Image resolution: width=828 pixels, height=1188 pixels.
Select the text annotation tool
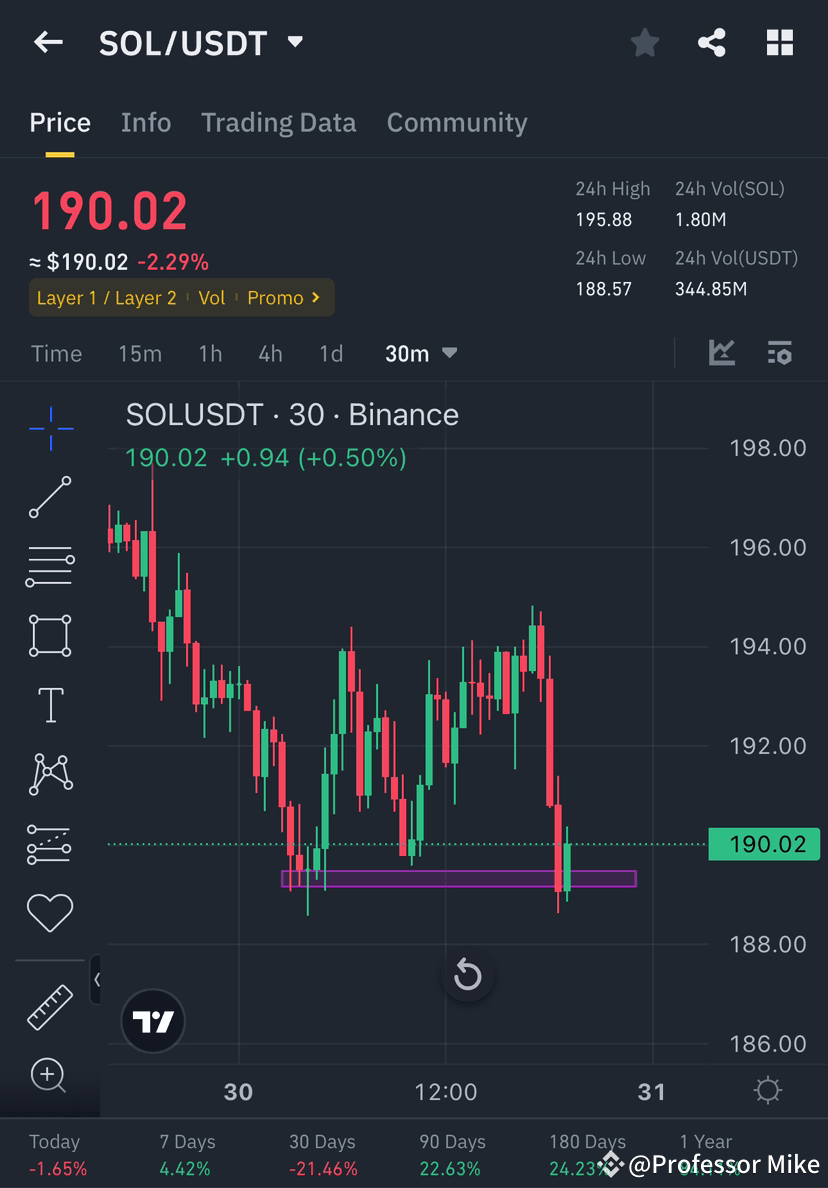click(50, 705)
